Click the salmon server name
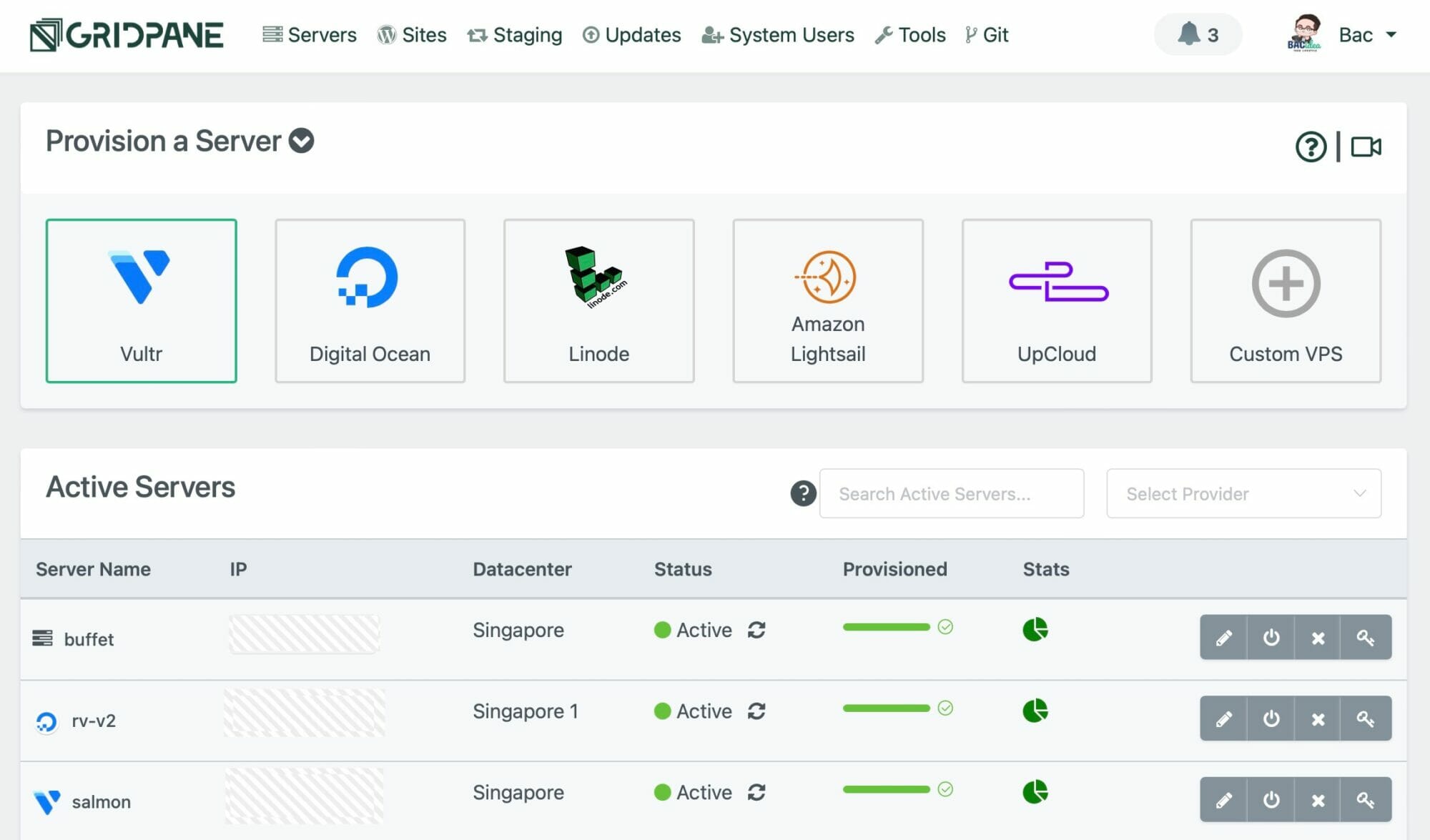Screen dimensions: 1430x840 [101, 802]
